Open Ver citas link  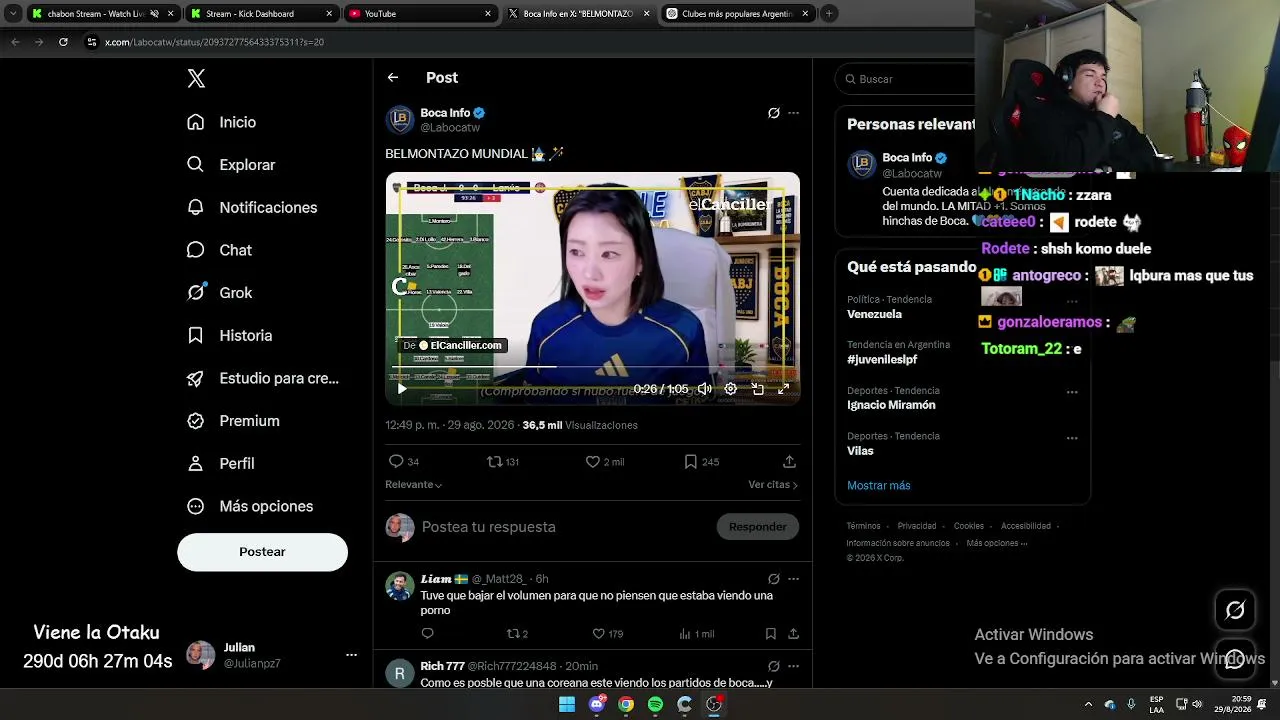[x=773, y=485]
